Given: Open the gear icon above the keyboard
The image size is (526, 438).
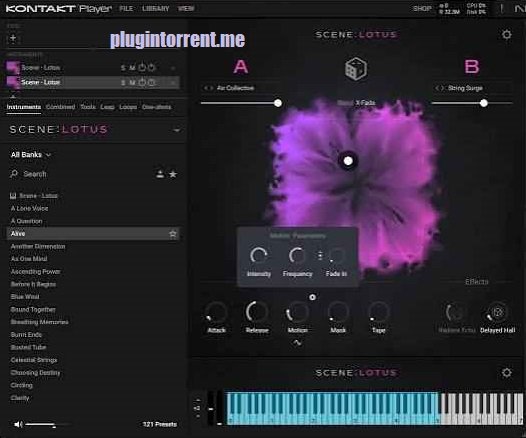Looking at the screenshot, I should [507, 373].
